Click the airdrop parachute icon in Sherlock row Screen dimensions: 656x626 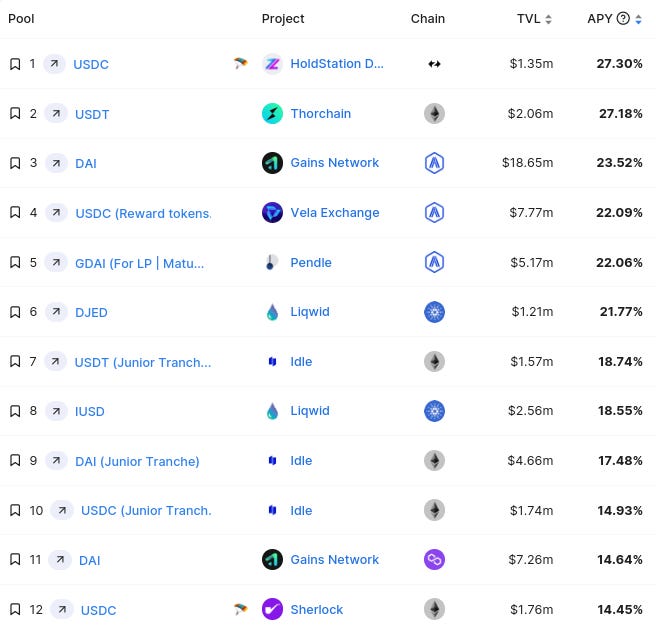tap(241, 609)
